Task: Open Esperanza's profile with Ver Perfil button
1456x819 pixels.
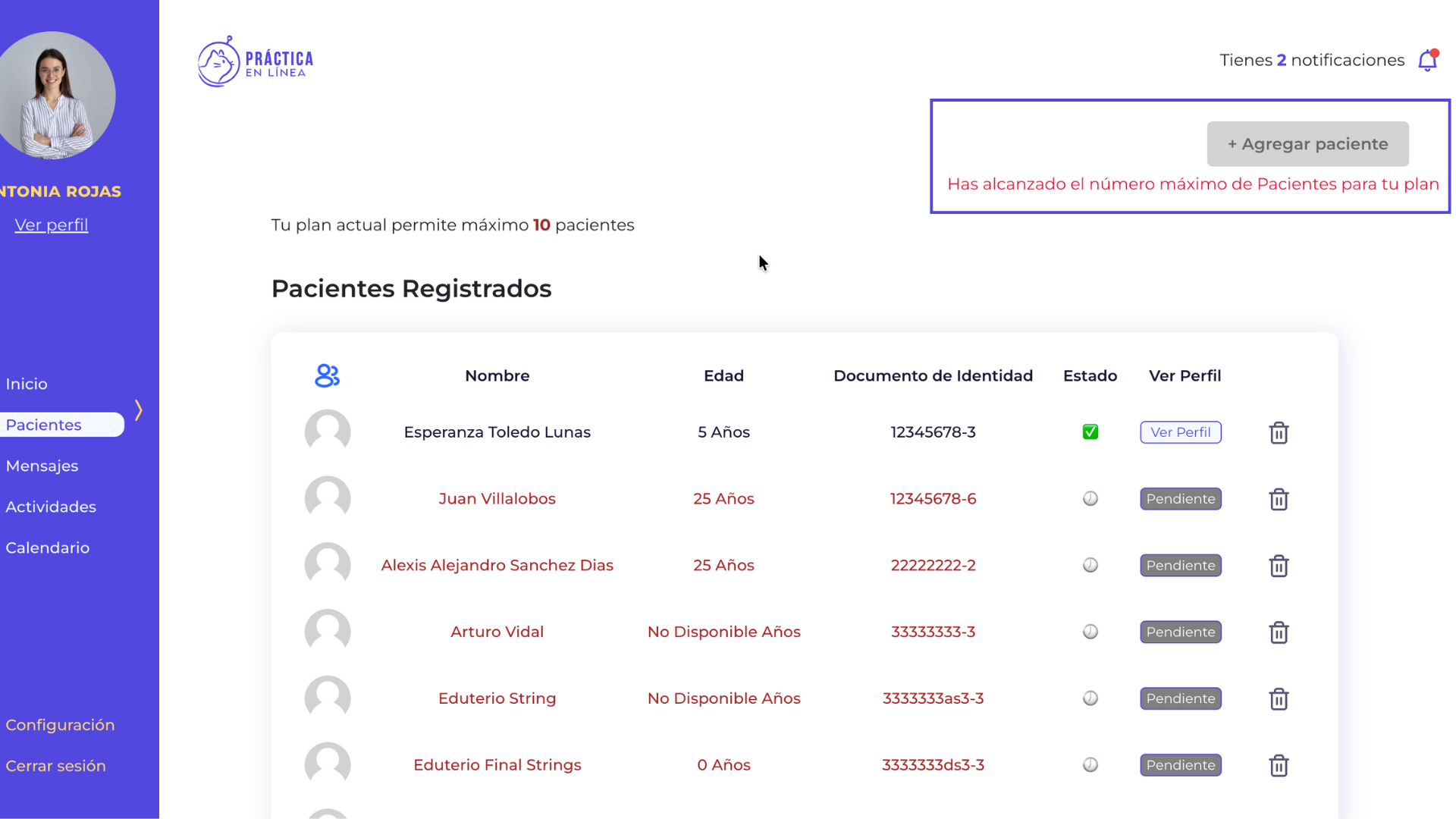Action: [1180, 432]
